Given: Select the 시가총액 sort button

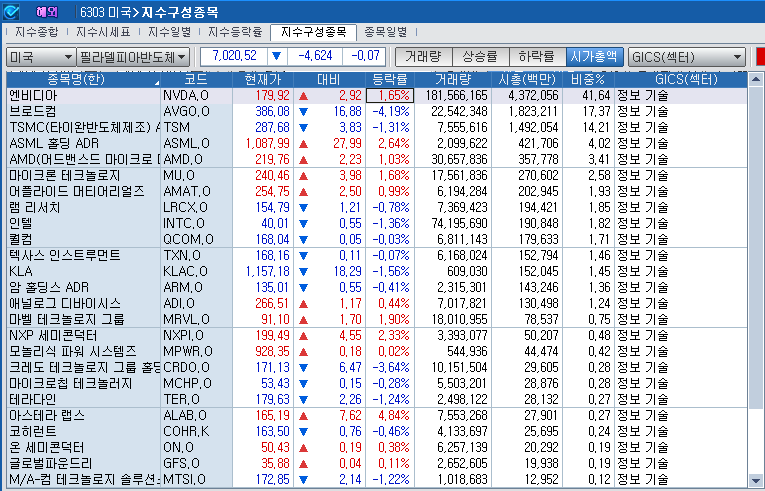Looking at the screenshot, I should click(x=594, y=57).
